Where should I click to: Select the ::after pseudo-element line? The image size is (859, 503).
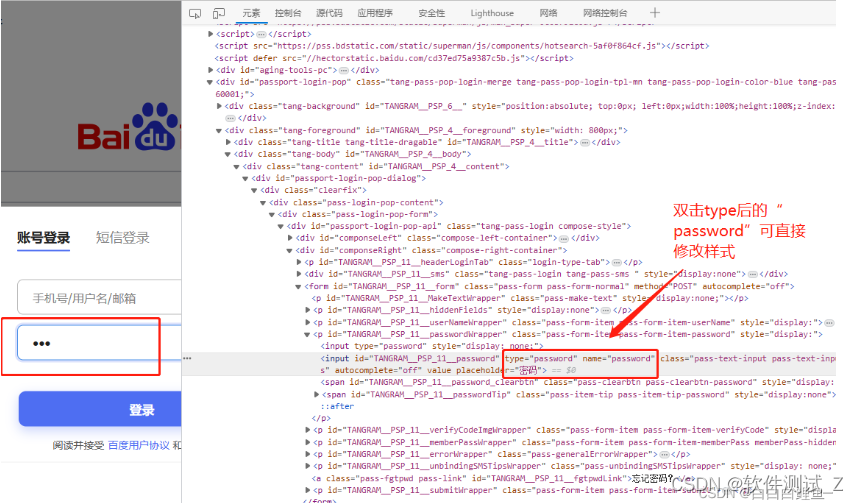(x=337, y=407)
